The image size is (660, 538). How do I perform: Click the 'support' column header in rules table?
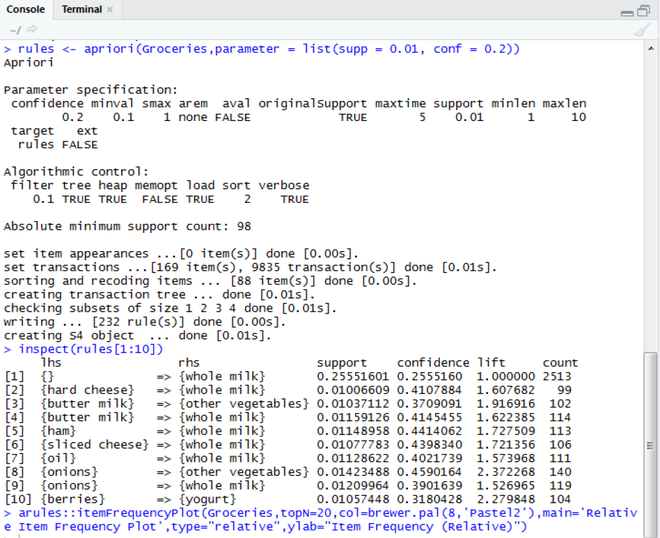click(341, 363)
